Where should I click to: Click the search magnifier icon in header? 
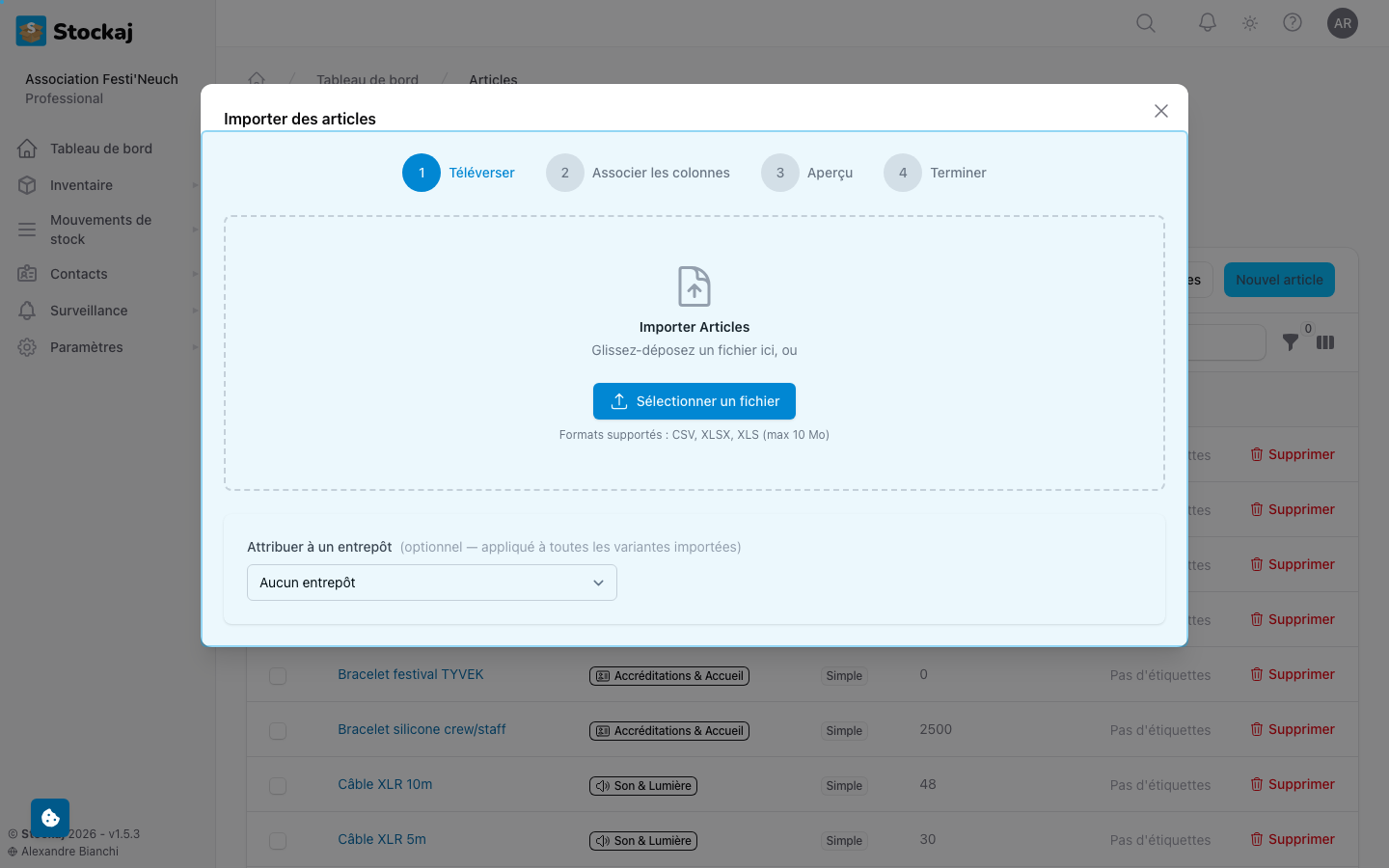click(x=1146, y=23)
